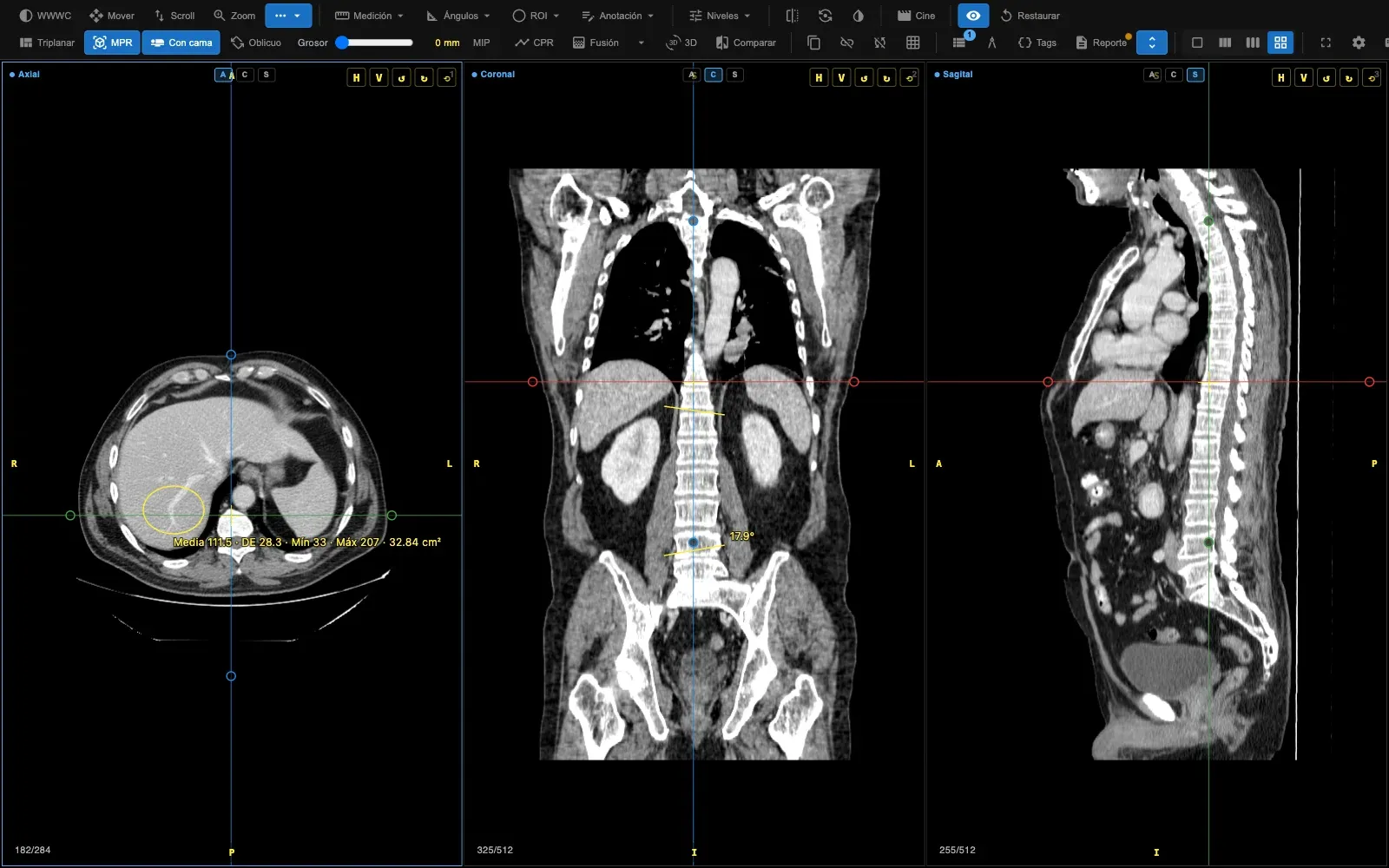This screenshot has height=868, width=1389.
Task: Open the series list icon with badge
Action: 959,43
